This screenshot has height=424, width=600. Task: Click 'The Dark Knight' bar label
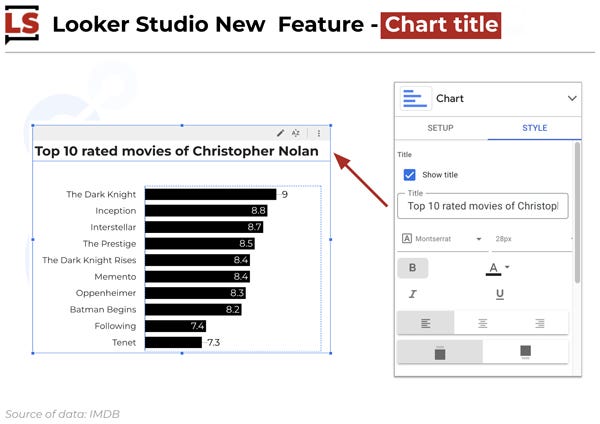click(x=101, y=194)
